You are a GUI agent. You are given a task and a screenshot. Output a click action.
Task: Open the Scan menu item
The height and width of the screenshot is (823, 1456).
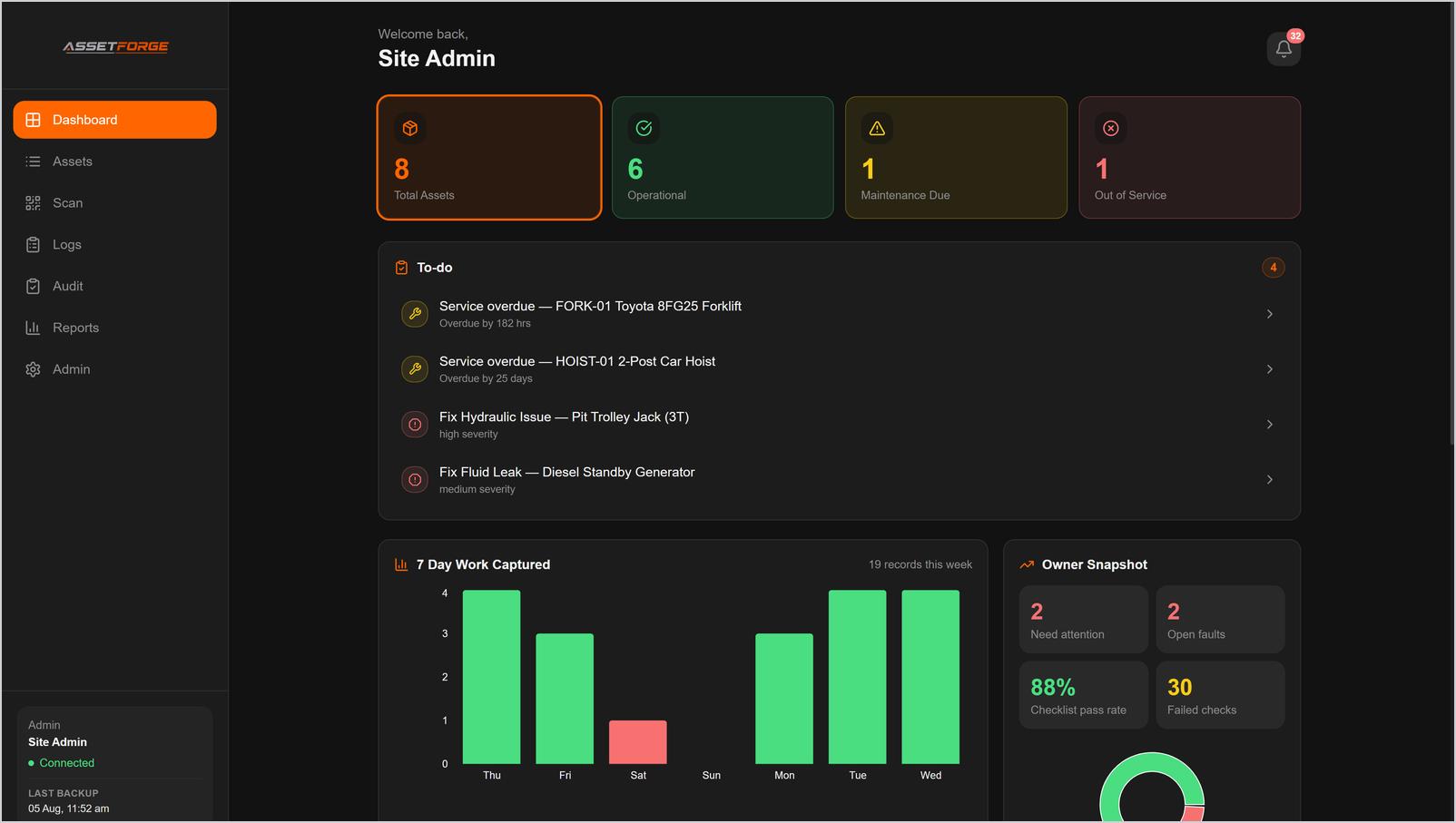(x=115, y=203)
